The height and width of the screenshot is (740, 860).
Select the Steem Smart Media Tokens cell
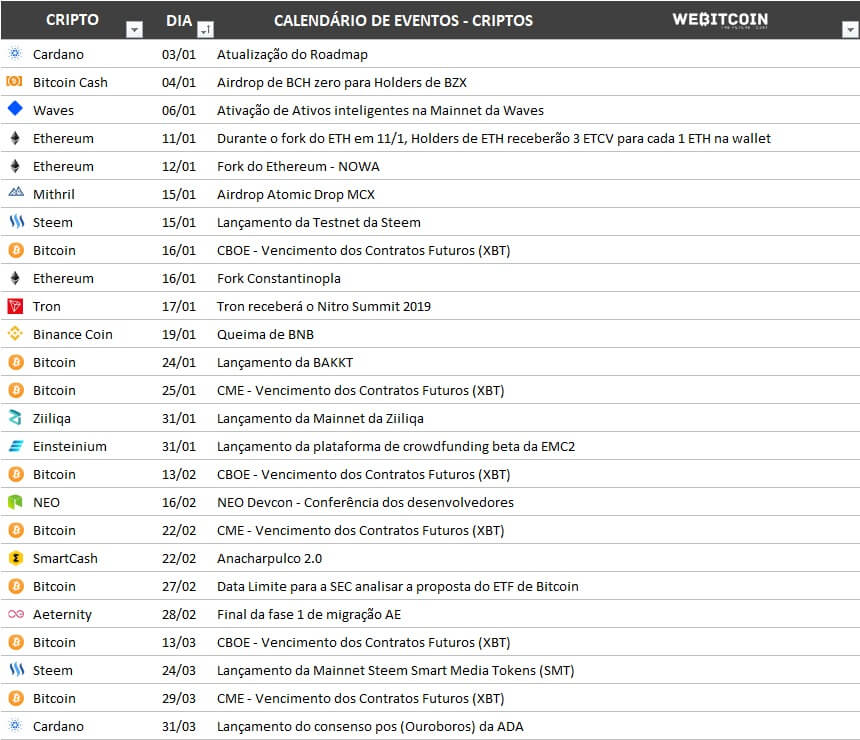[x=395, y=670]
